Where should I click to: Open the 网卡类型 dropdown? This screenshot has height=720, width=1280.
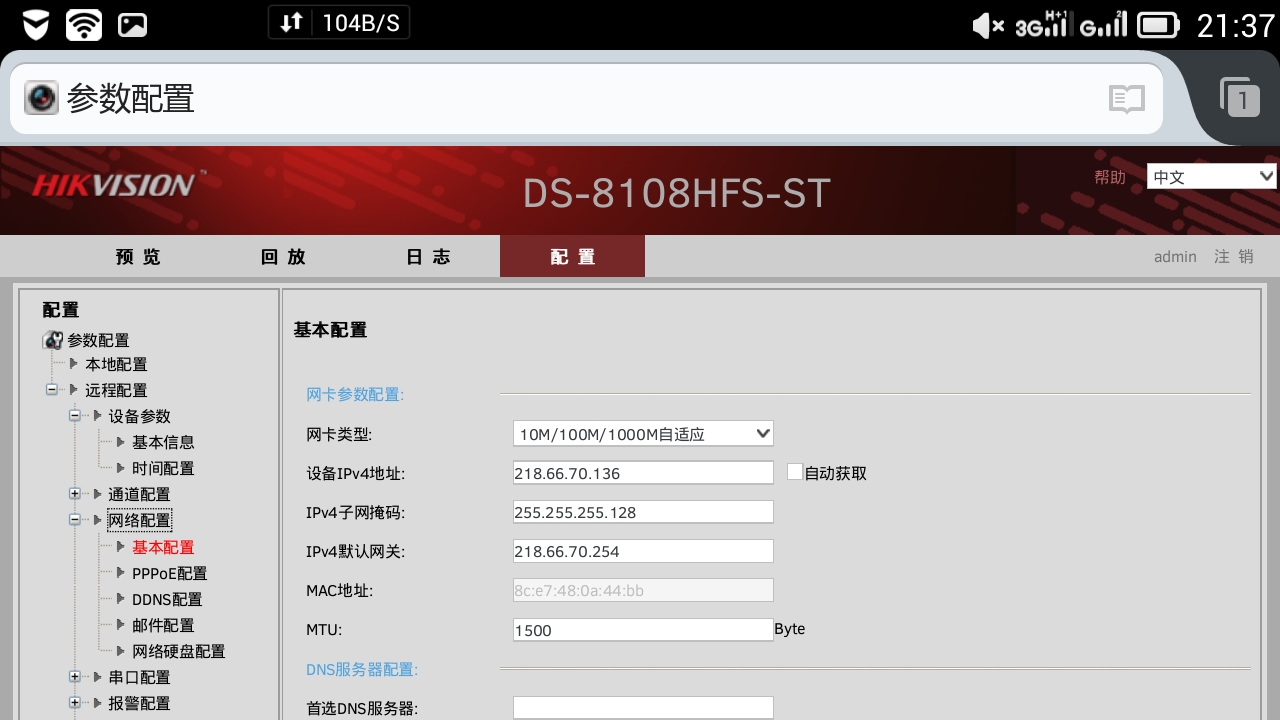pos(643,434)
